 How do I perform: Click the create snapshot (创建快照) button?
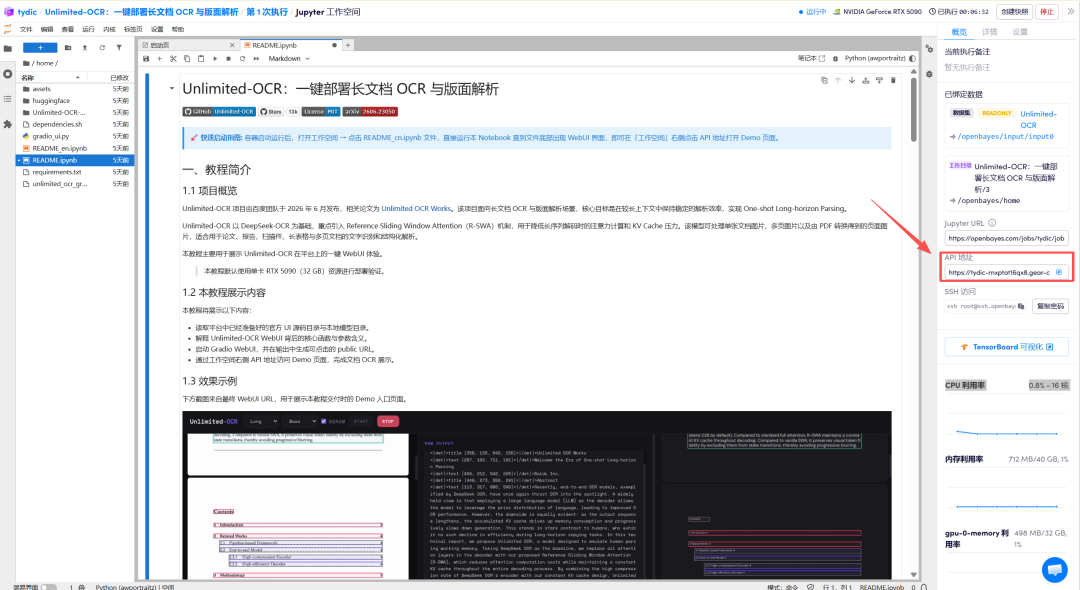pyautogui.click(x=1015, y=12)
